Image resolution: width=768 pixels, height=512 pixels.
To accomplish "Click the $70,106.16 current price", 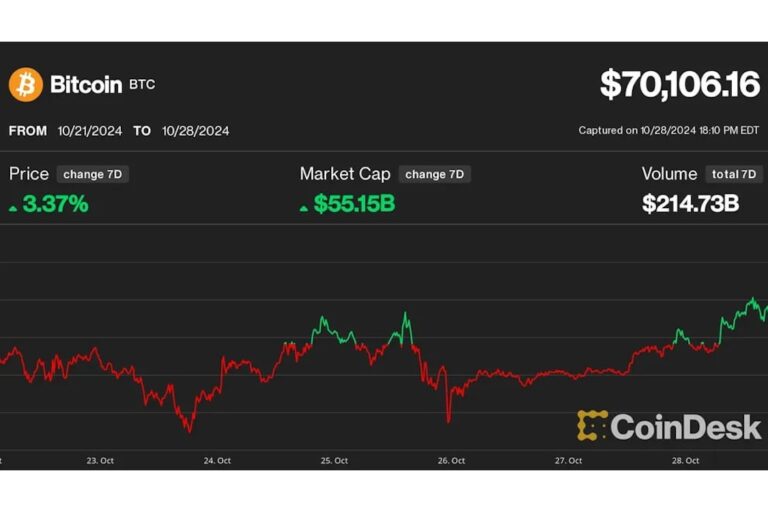I will (x=679, y=85).
